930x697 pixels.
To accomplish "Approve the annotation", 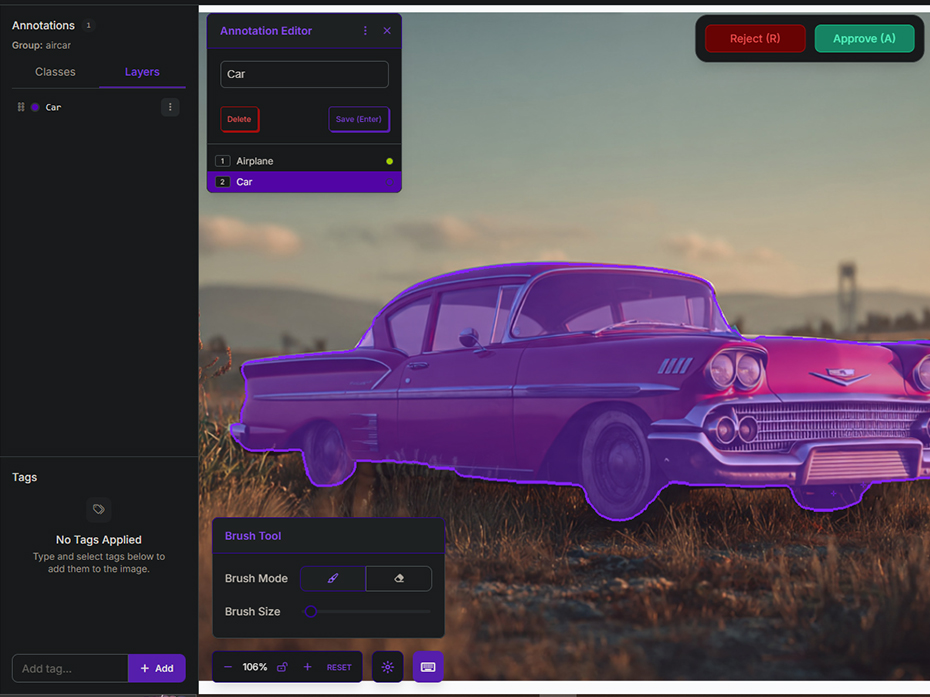I will click(x=864, y=39).
